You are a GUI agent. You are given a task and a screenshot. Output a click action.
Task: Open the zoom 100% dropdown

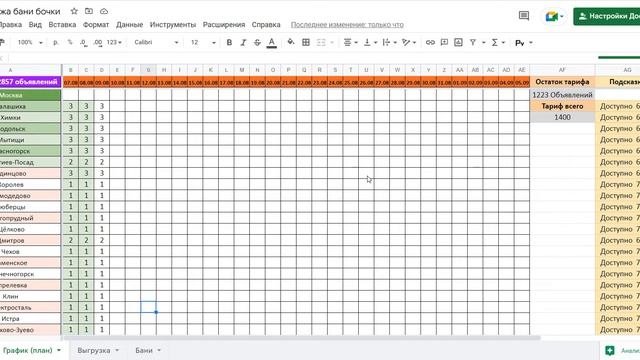pos(30,42)
